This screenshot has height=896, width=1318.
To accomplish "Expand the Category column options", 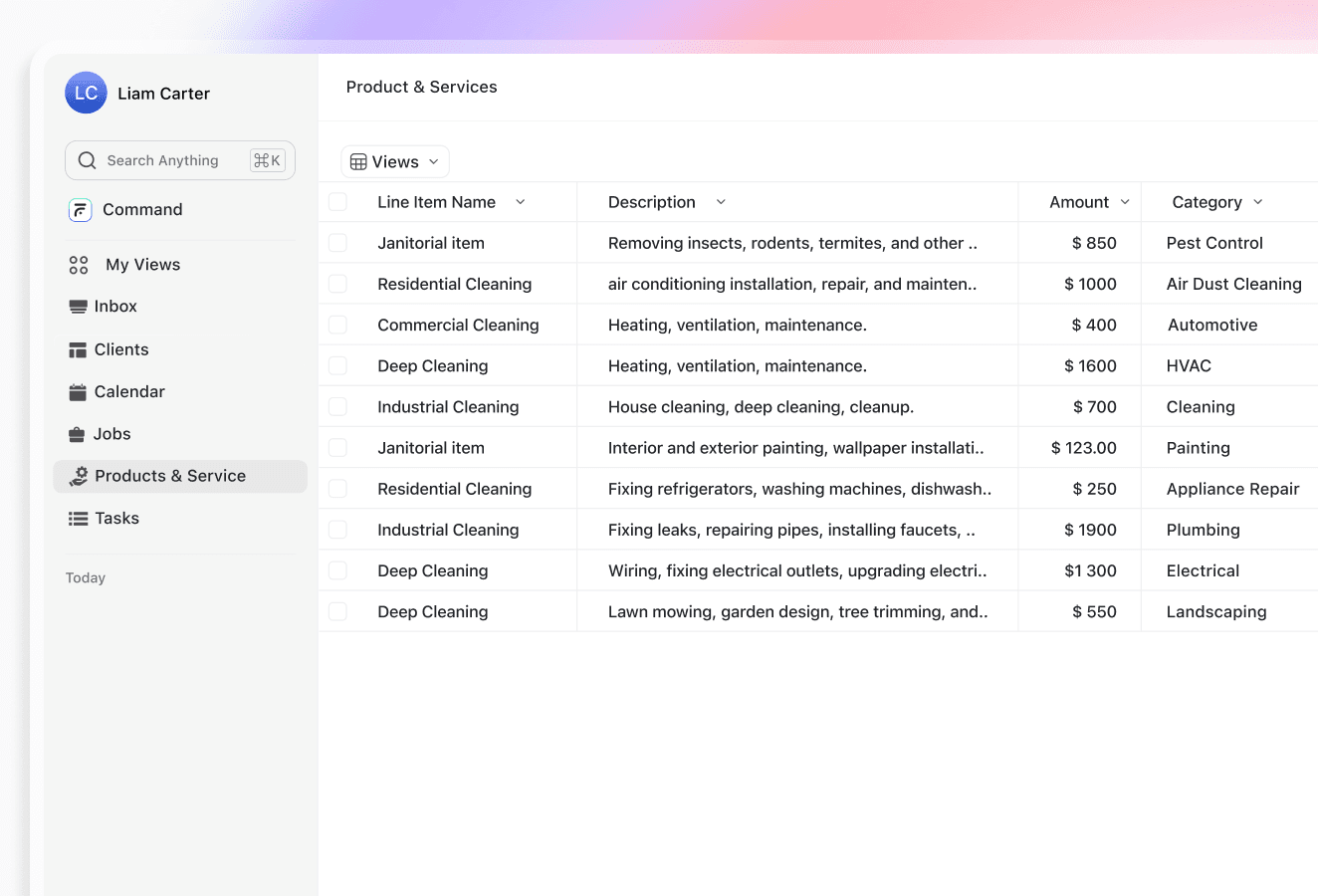I will [1257, 201].
